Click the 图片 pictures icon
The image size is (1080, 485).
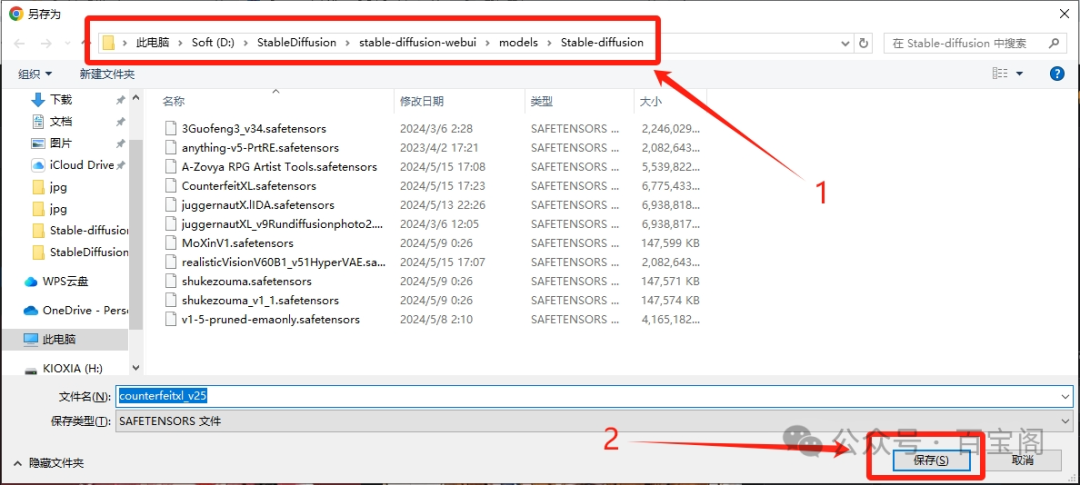point(39,143)
